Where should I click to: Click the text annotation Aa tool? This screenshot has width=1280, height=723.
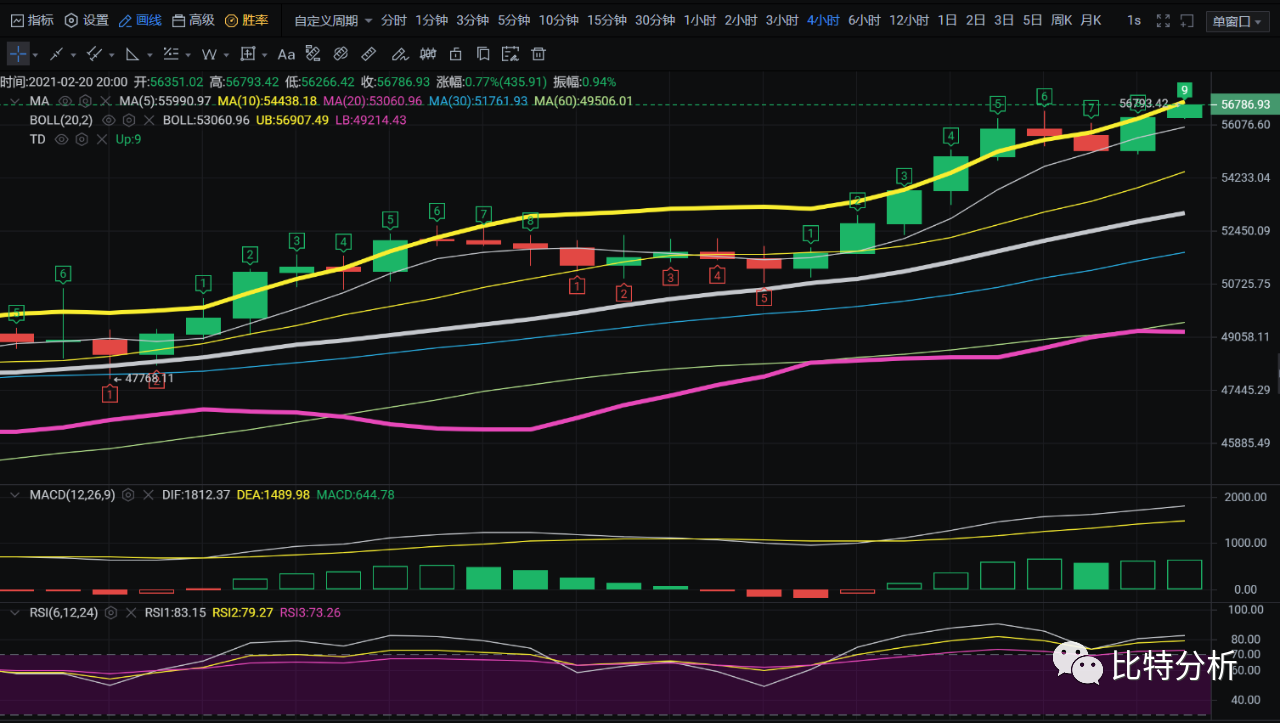[x=286, y=54]
